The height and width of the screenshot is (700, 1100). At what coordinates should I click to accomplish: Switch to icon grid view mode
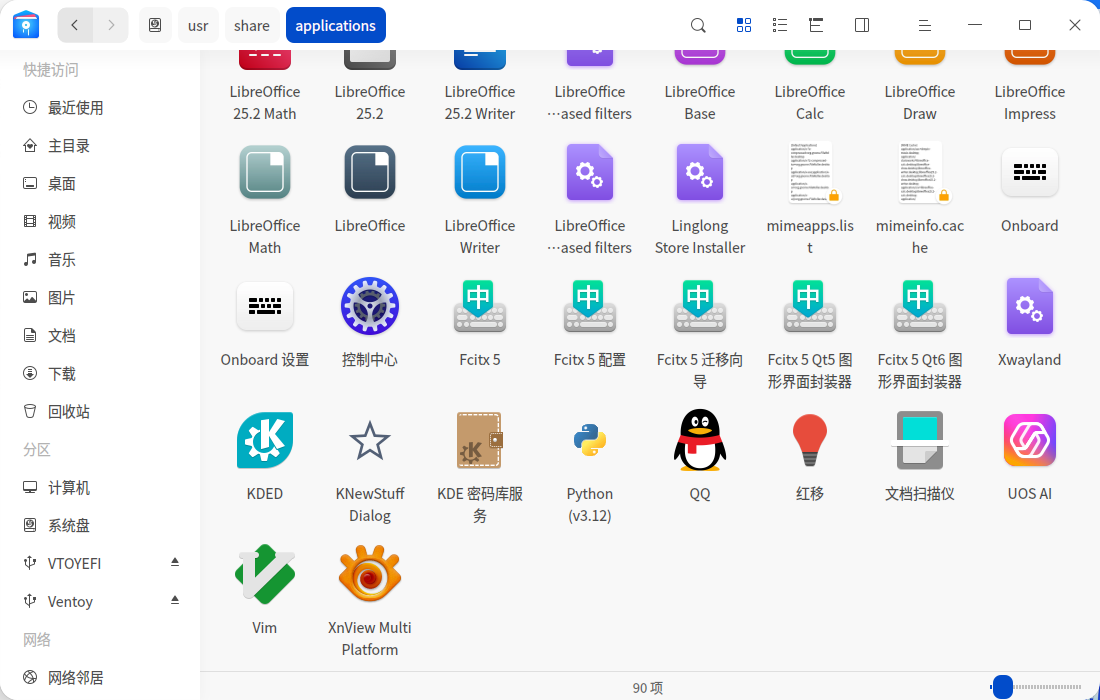744,25
